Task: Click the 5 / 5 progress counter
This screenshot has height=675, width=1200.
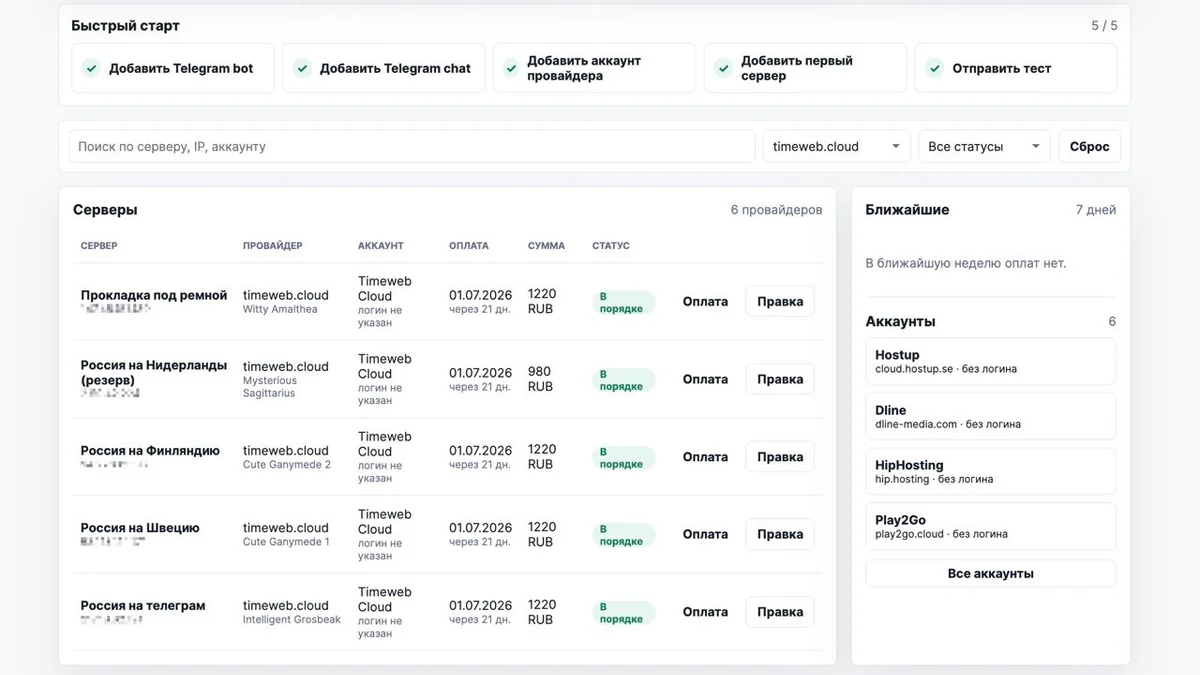Action: [x=1104, y=26]
